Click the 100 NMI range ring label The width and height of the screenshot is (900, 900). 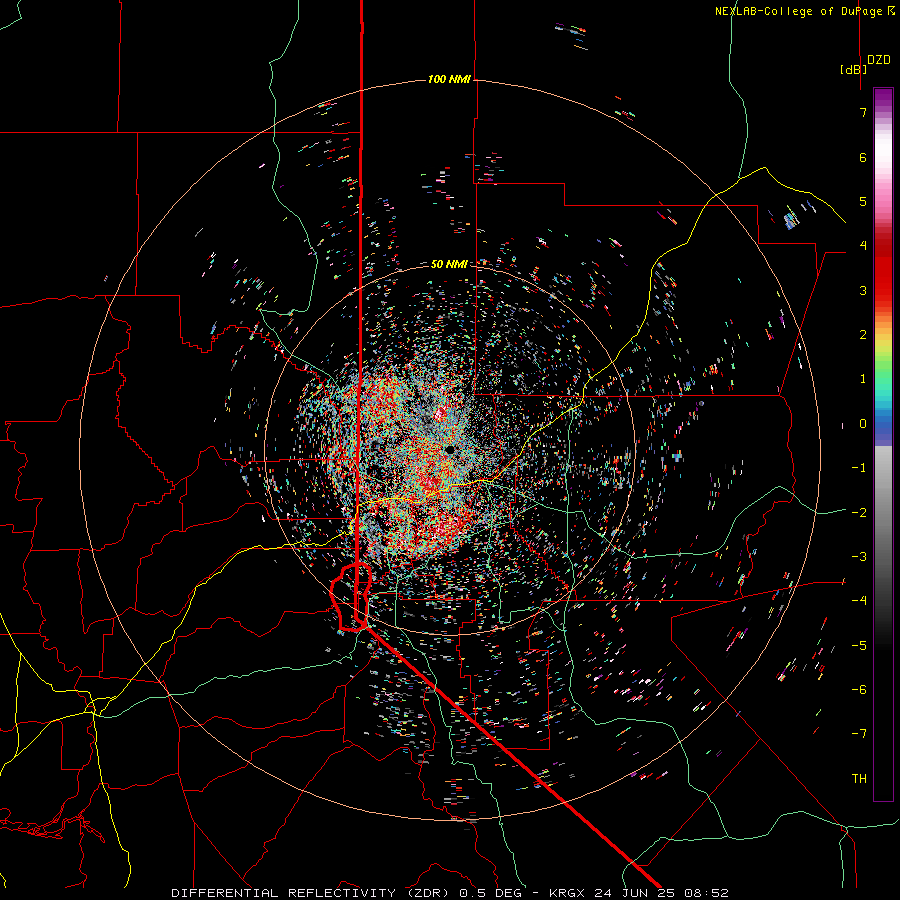click(x=449, y=79)
